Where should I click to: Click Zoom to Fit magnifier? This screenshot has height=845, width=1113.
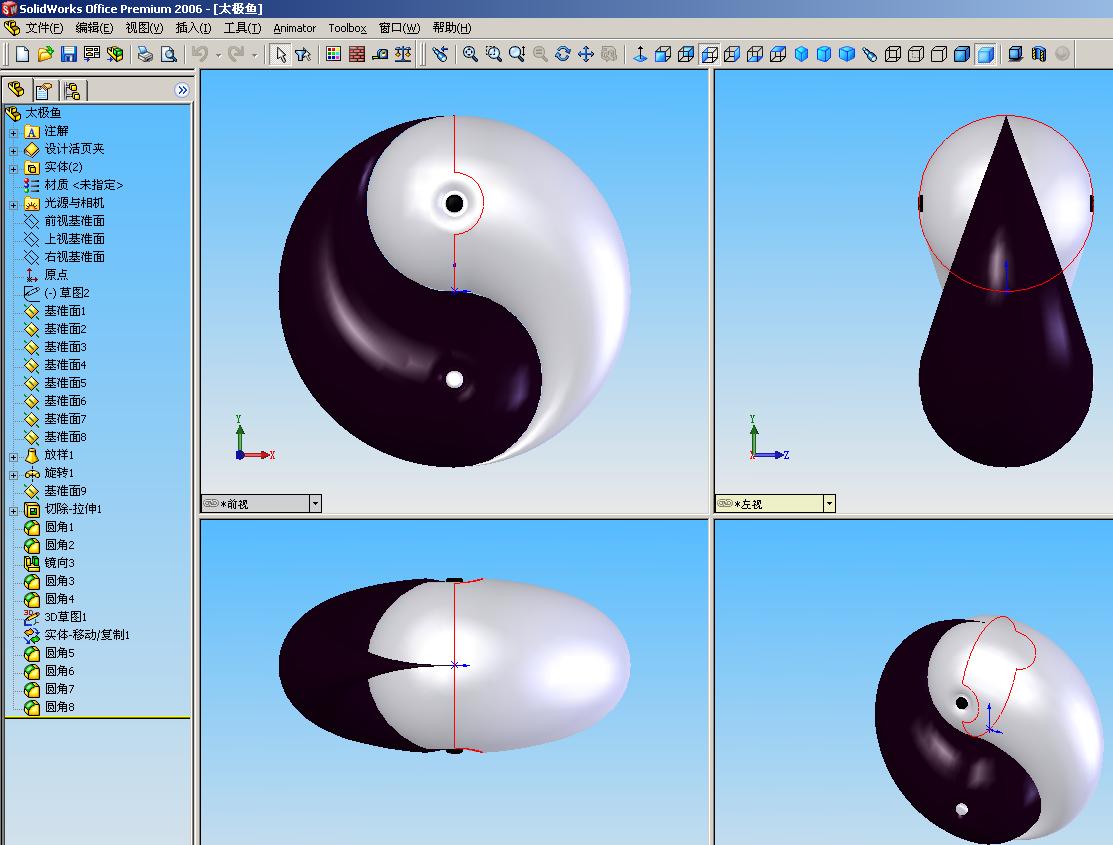pyautogui.click(x=470, y=54)
